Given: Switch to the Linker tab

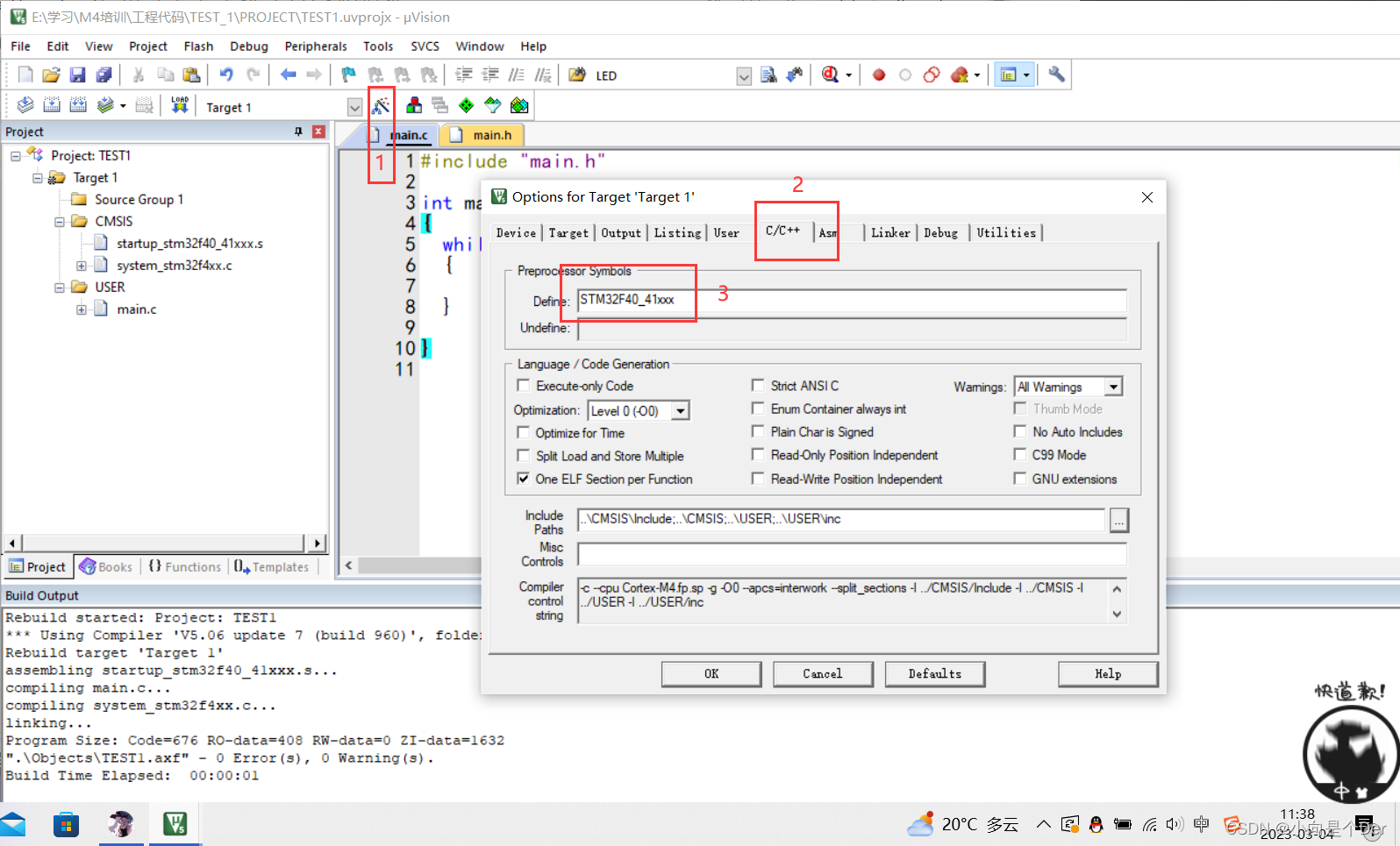Looking at the screenshot, I should (x=890, y=232).
